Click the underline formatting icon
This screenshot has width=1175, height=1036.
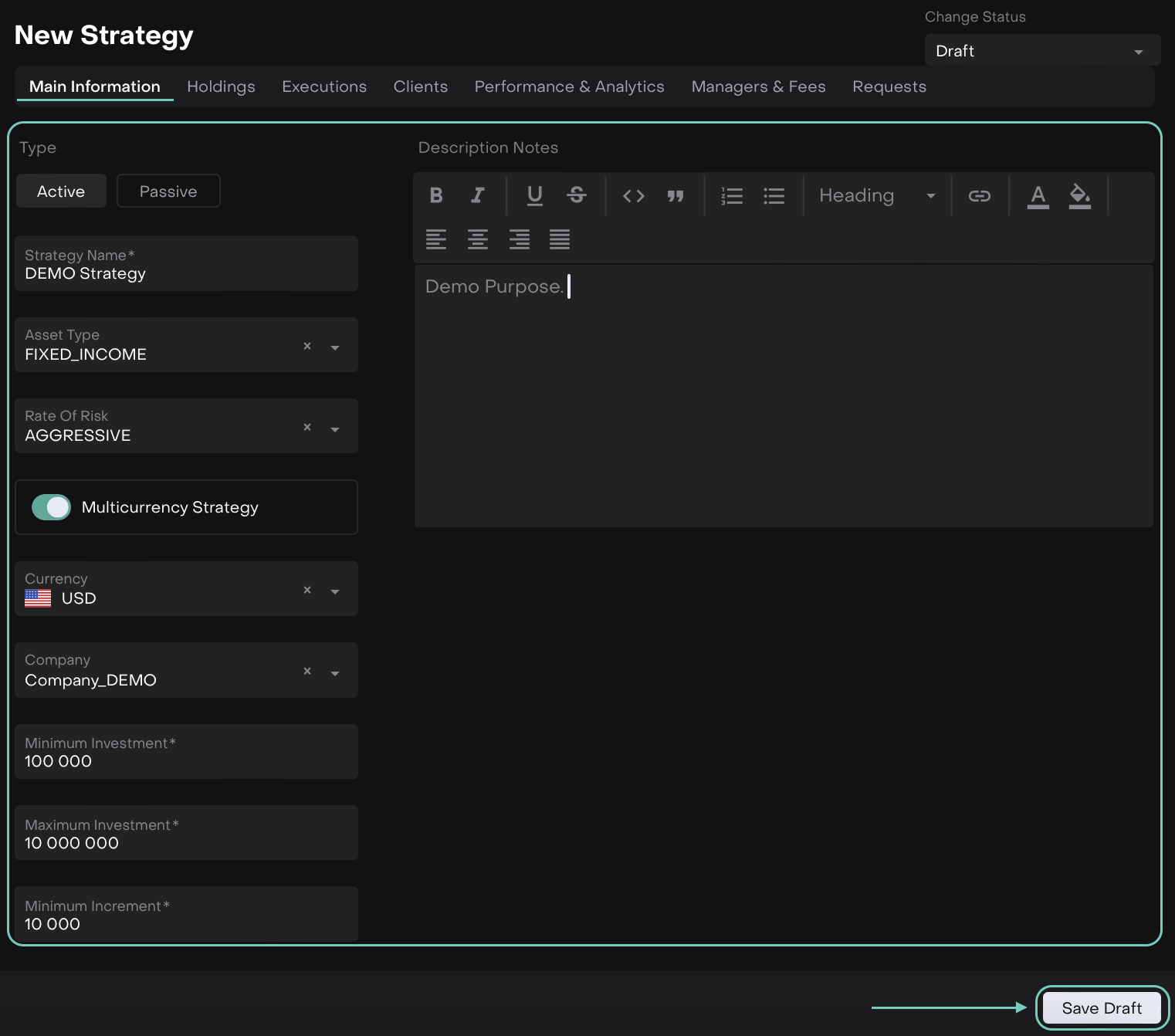[534, 195]
